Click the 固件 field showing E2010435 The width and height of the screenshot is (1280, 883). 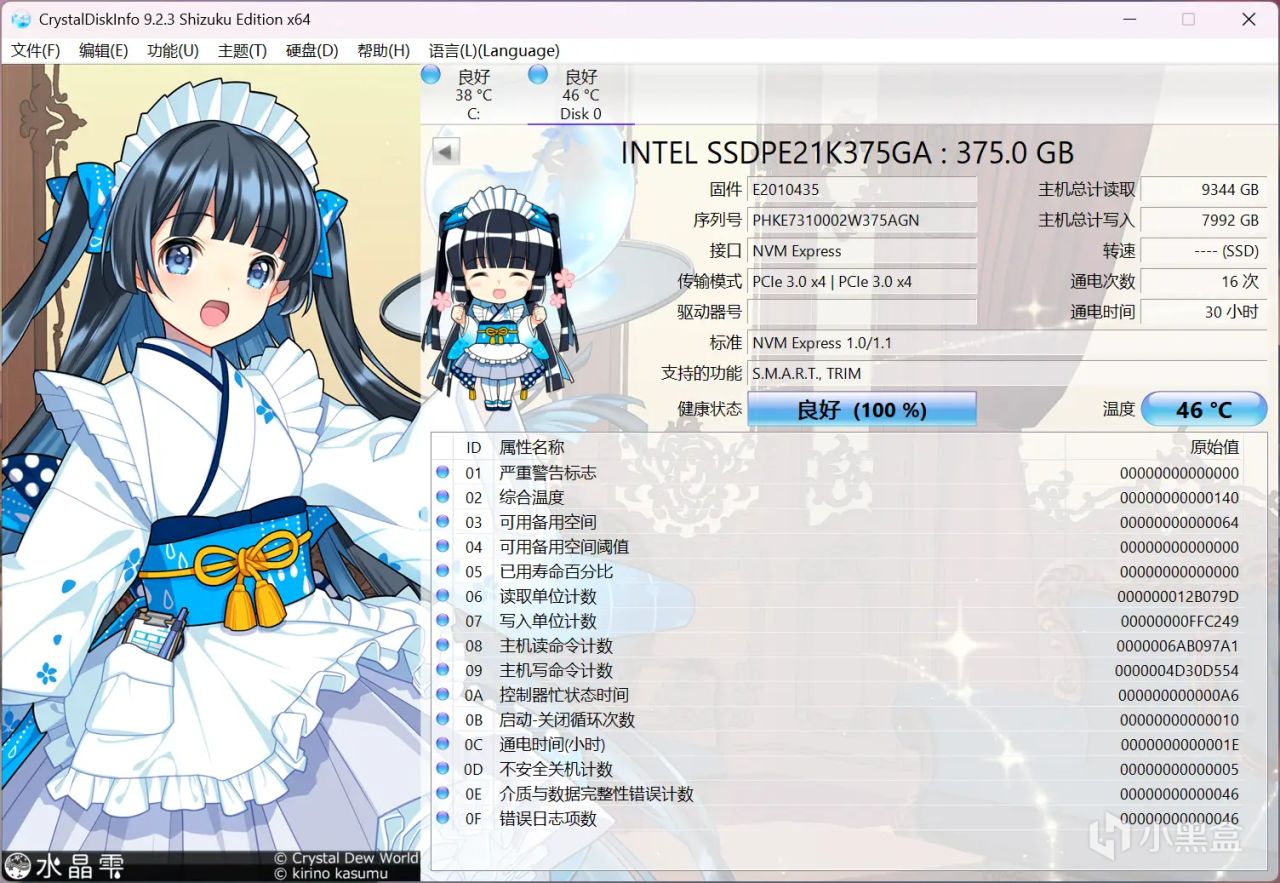(x=862, y=190)
